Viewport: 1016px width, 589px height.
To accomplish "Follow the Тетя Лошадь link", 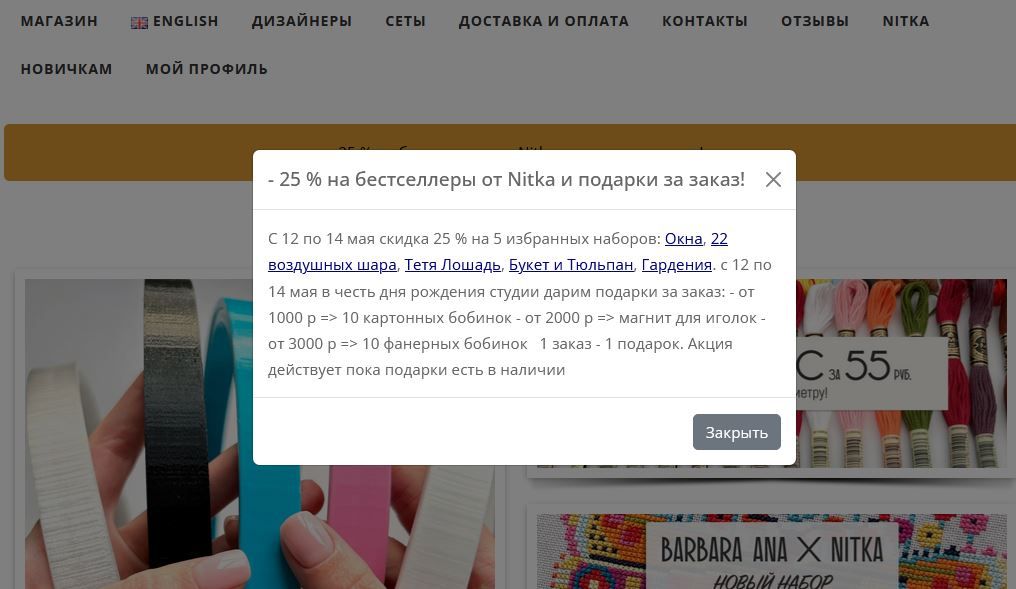I will coord(452,265).
